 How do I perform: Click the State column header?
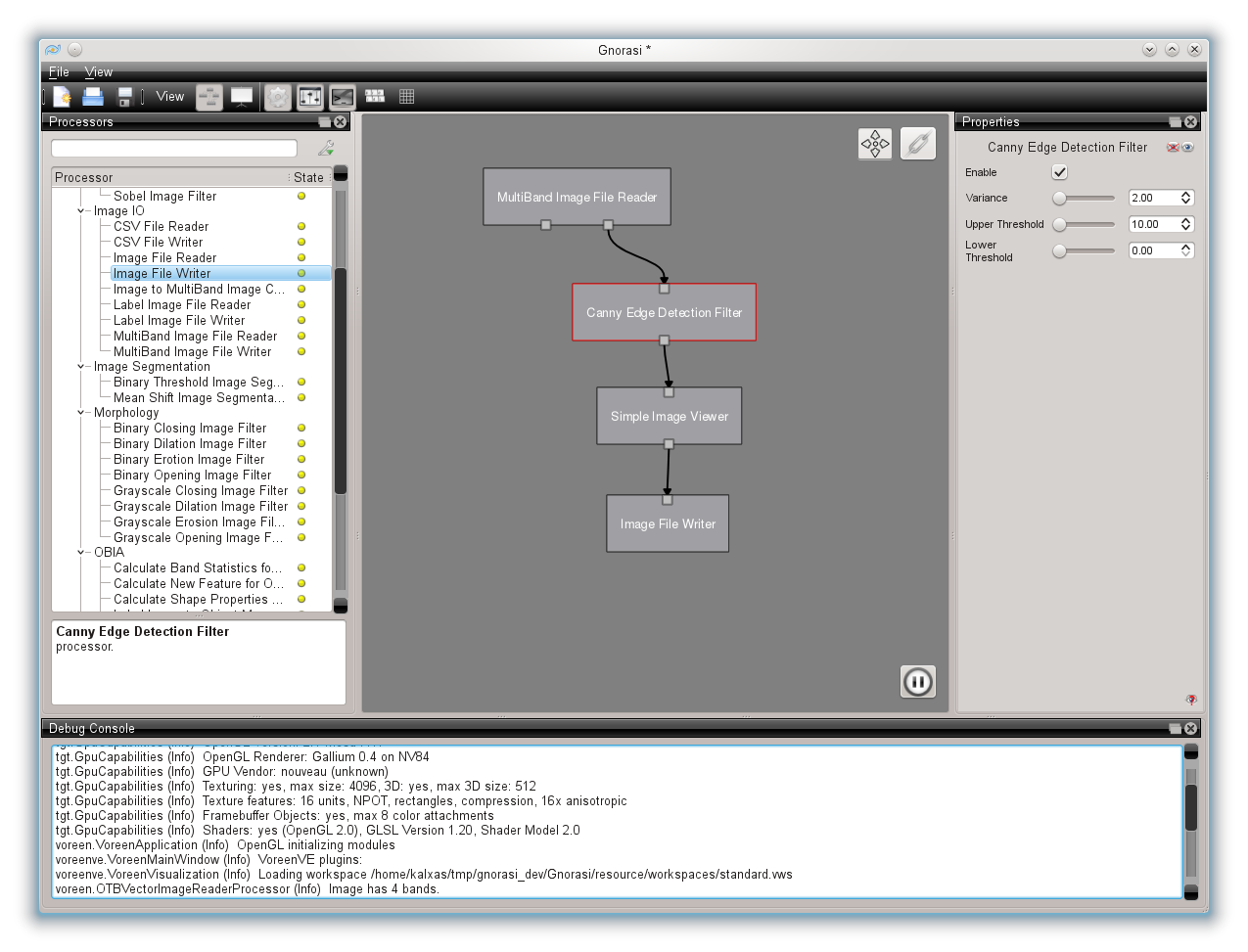308,177
